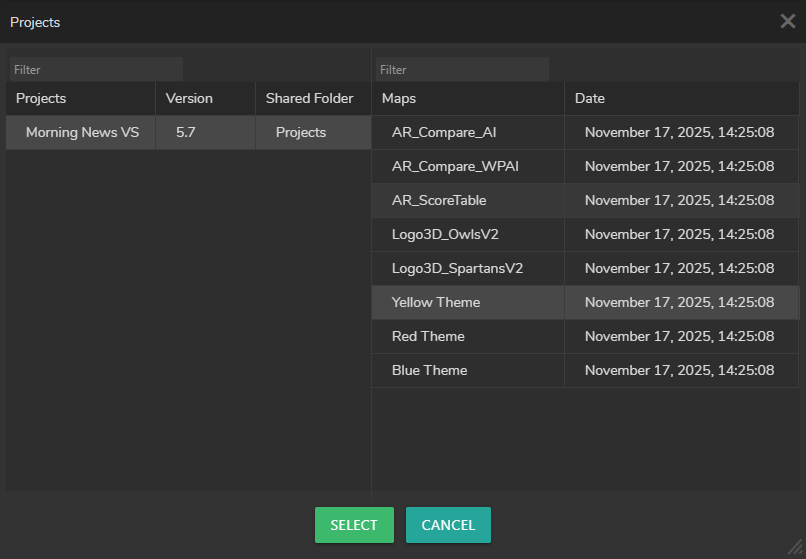Select the Logo3D_SpartansV2 map

click(457, 268)
